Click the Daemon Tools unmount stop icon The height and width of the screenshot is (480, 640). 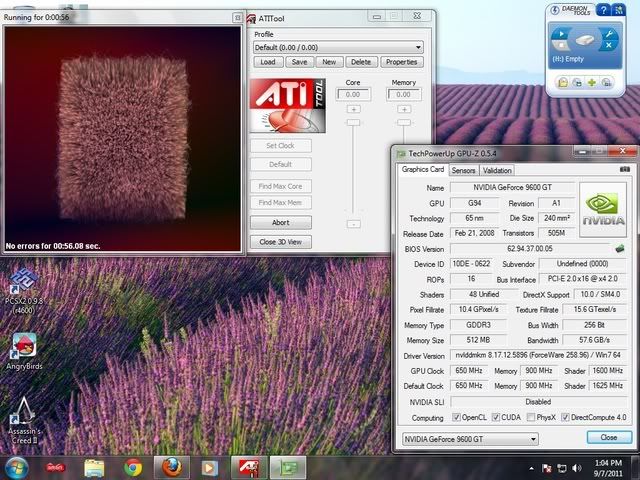point(561,45)
